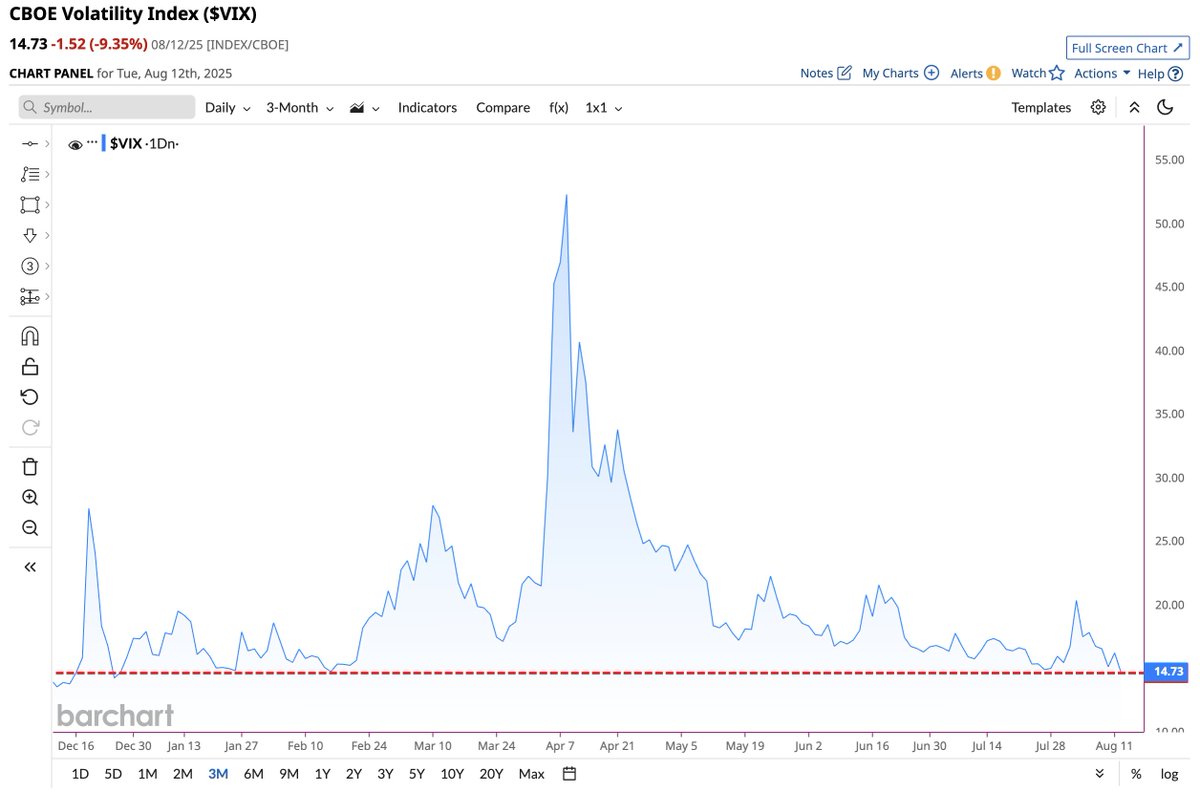Select the trend line drawing tool
Viewport: 1200px width, 792px height.
click(x=30, y=143)
